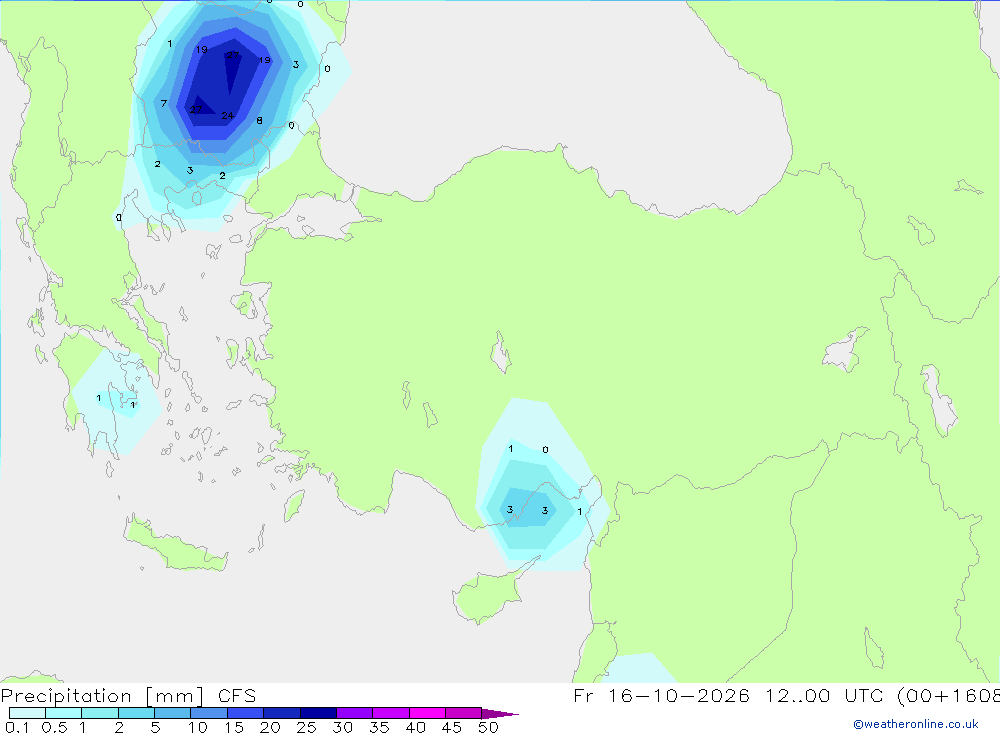The width and height of the screenshot is (1000, 733).
Task: Click legend tick label '40'
Action: pyautogui.click(x=416, y=727)
